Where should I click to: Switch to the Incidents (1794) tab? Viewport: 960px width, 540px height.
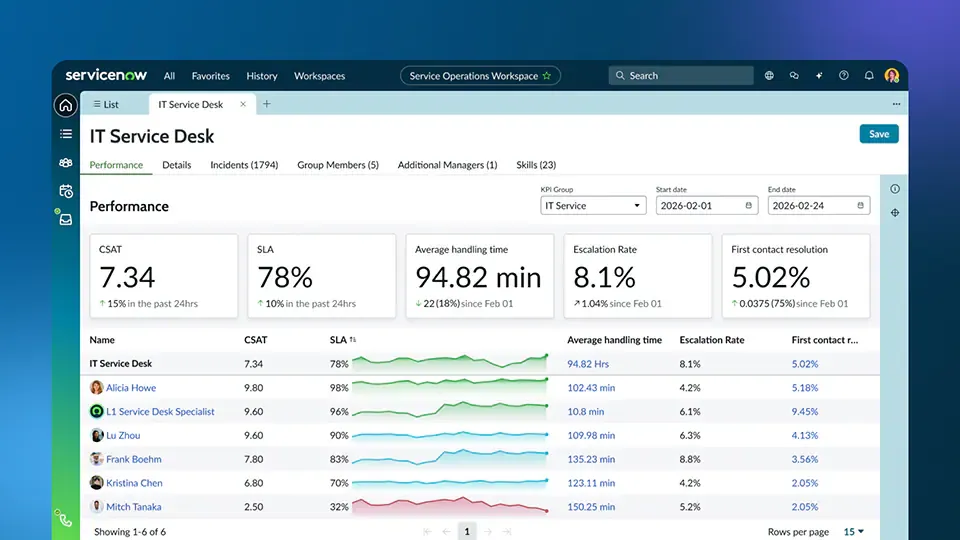[244, 165]
